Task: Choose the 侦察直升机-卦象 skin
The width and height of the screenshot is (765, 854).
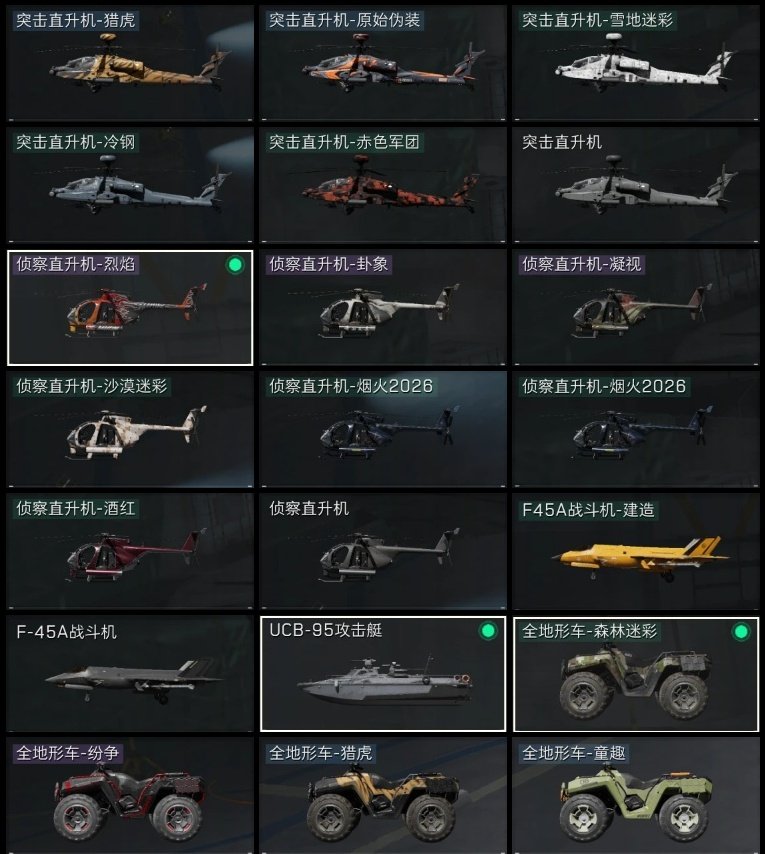Action: click(x=383, y=308)
